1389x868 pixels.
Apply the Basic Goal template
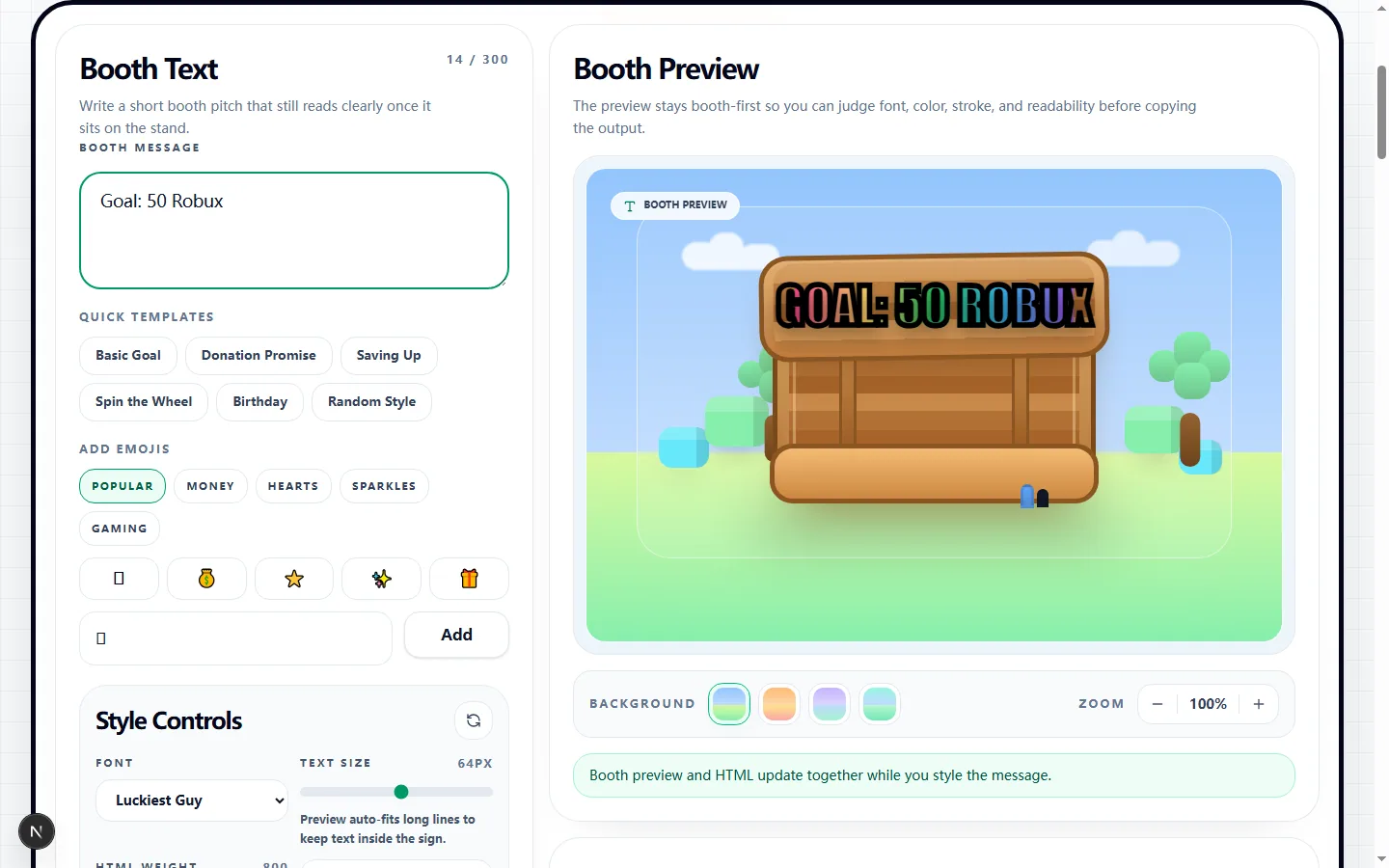point(128,355)
